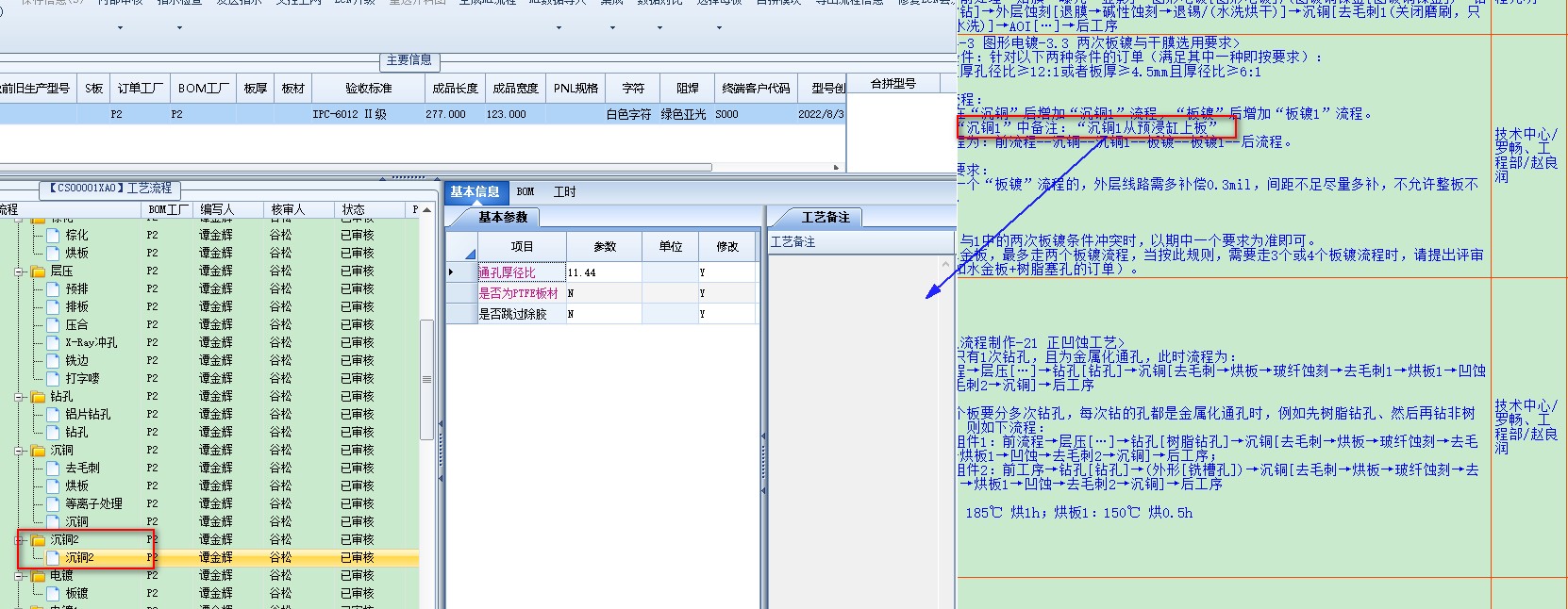Click the process tree vertical scrollbar thumb
The image size is (1568, 609).
click(426, 379)
